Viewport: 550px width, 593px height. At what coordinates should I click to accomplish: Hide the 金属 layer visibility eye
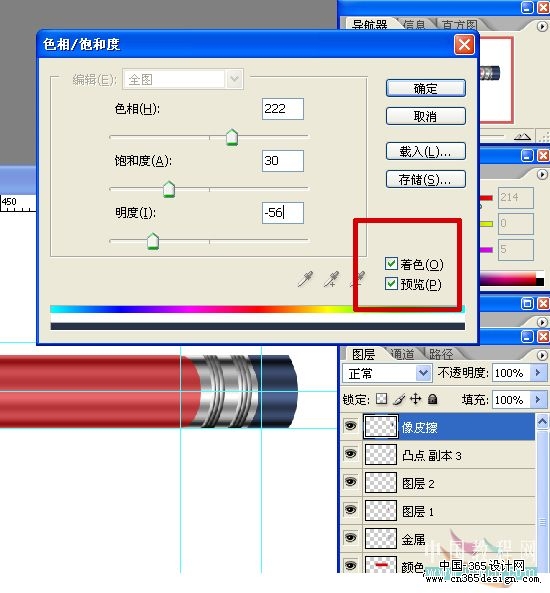[x=351, y=537]
